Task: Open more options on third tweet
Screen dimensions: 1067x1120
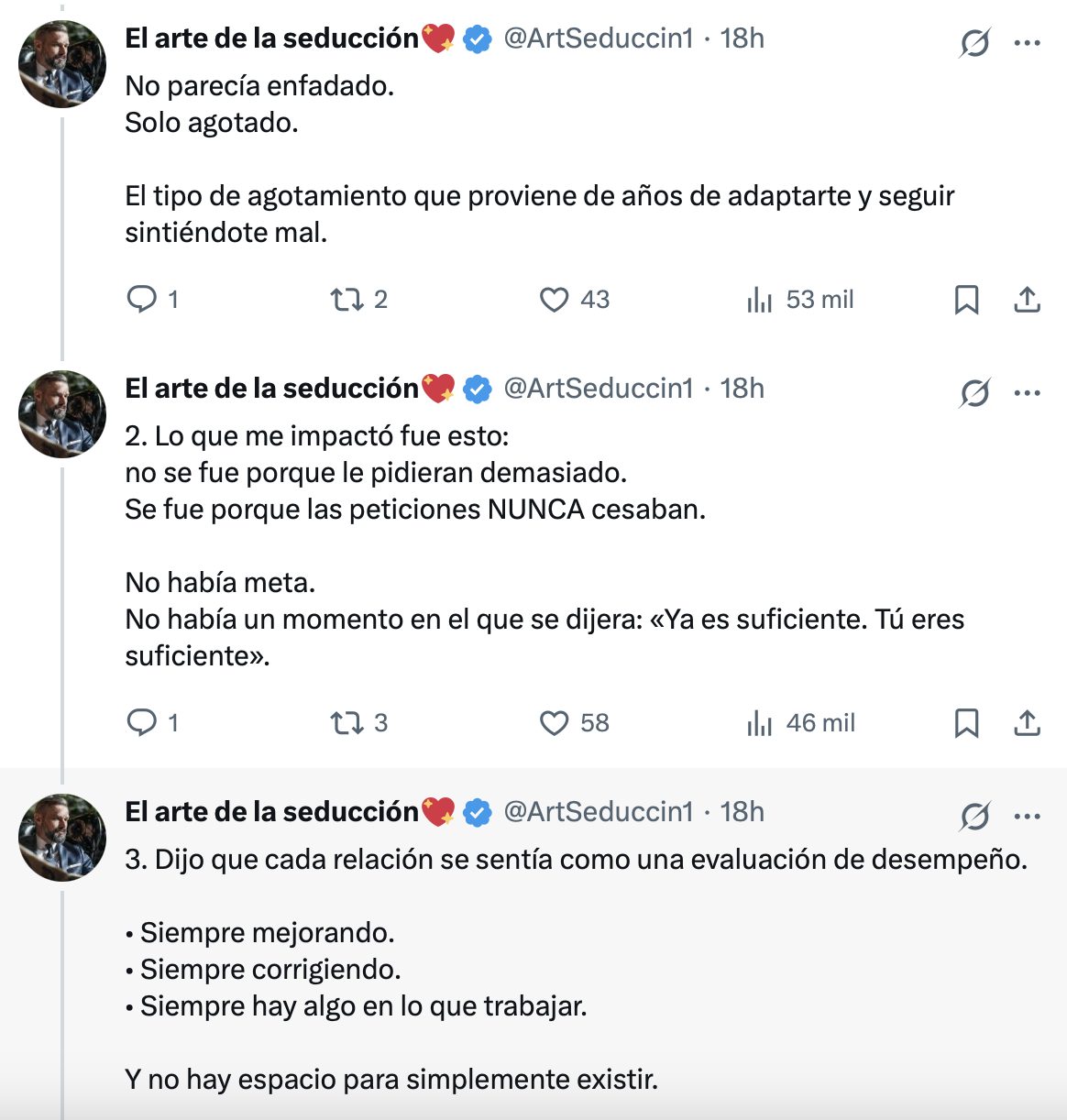Action: pyautogui.click(x=1027, y=816)
